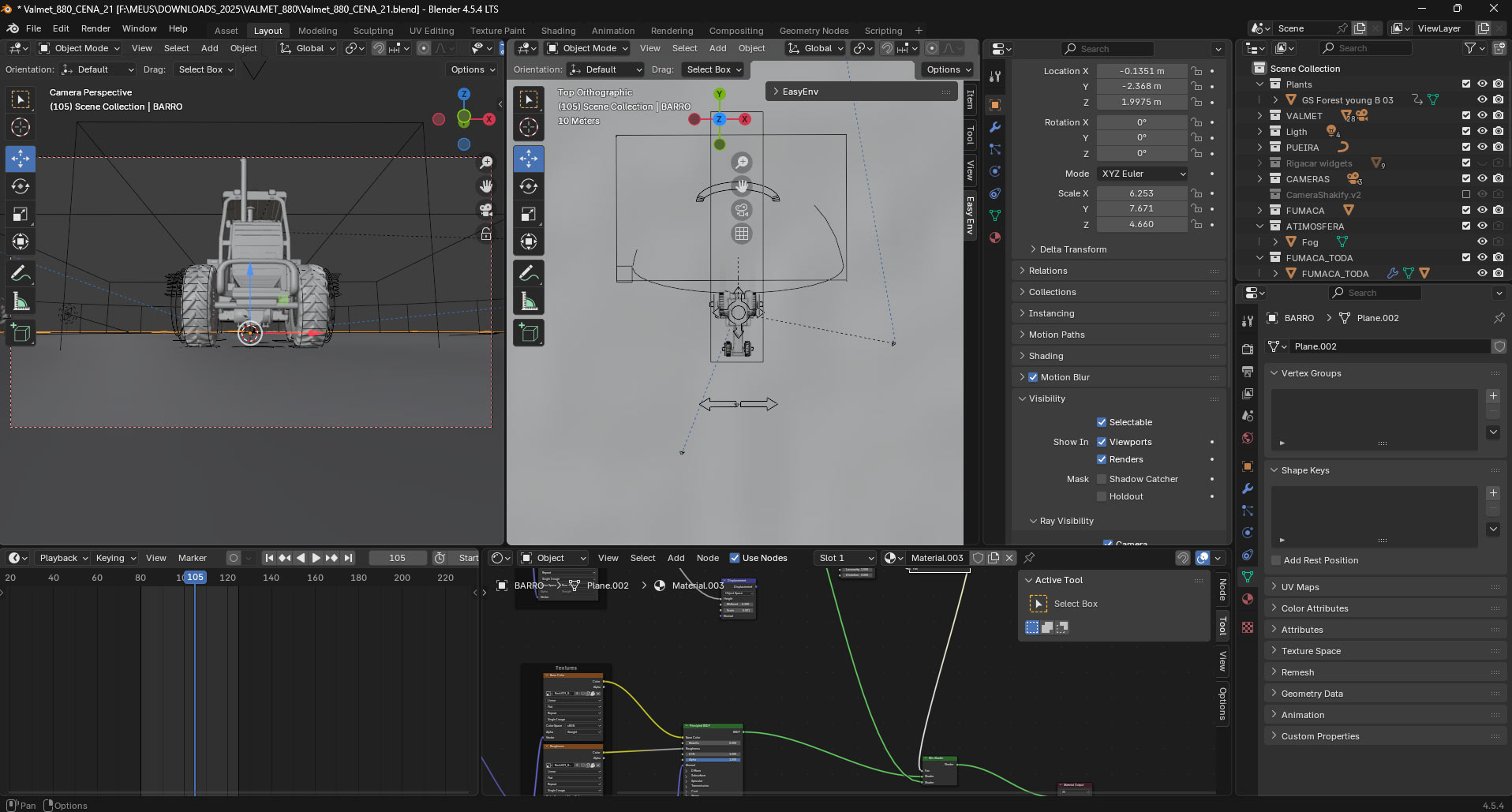Open the Slot 1 material dropdown
The image size is (1512, 812).
coord(845,558)
